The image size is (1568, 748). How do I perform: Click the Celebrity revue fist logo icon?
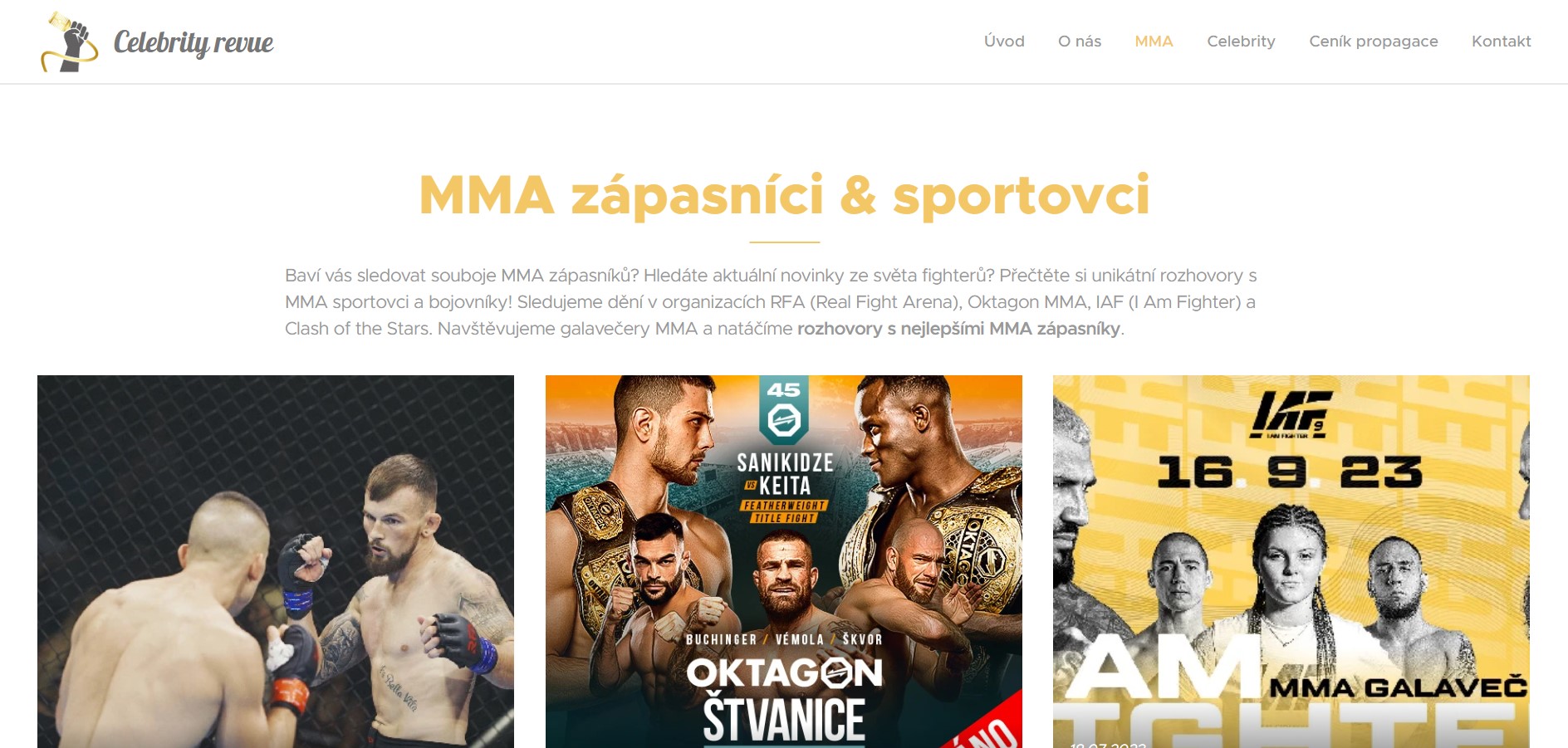tap(69, 42)
